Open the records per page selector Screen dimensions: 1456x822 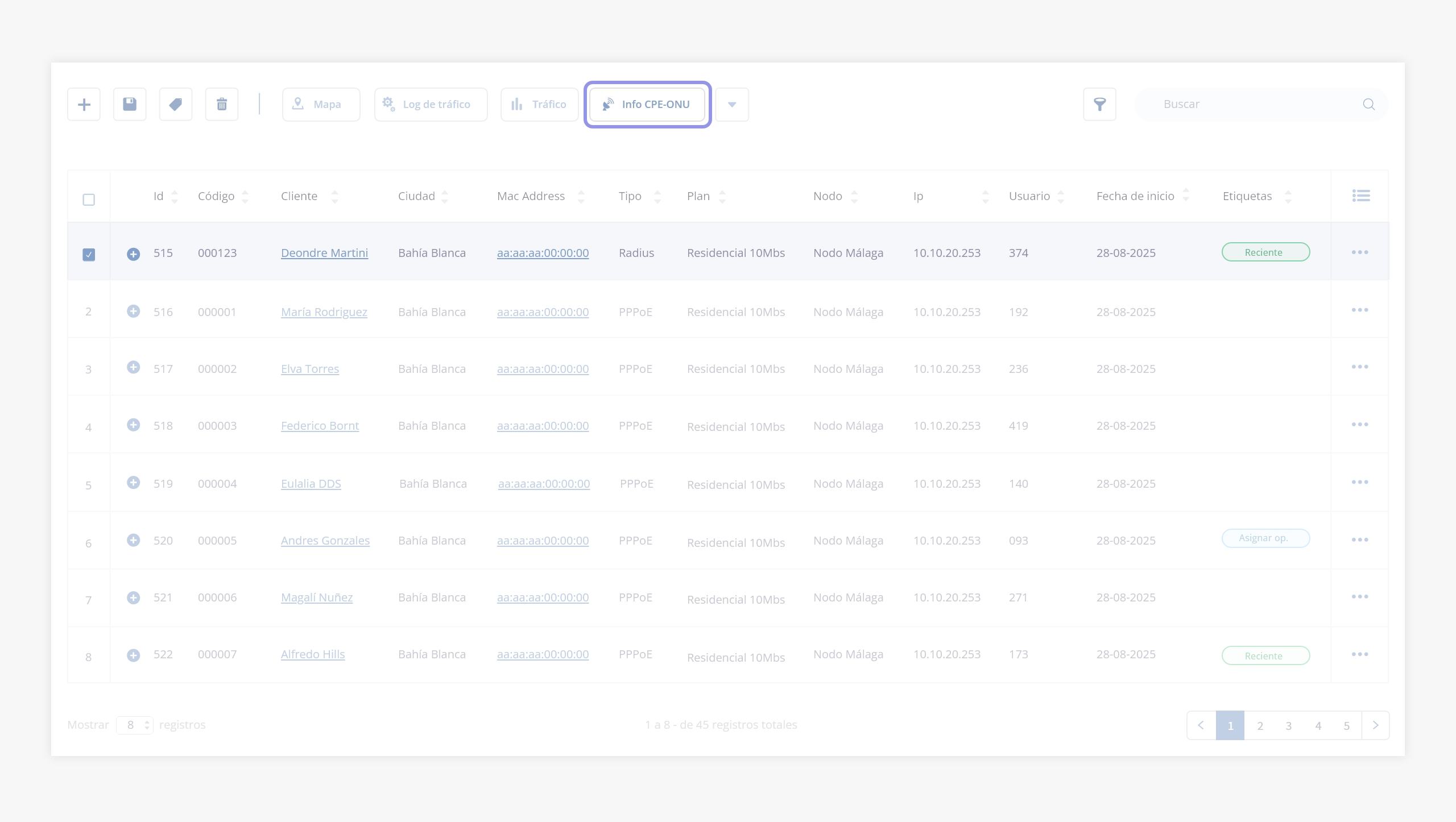tap(135, 725)
